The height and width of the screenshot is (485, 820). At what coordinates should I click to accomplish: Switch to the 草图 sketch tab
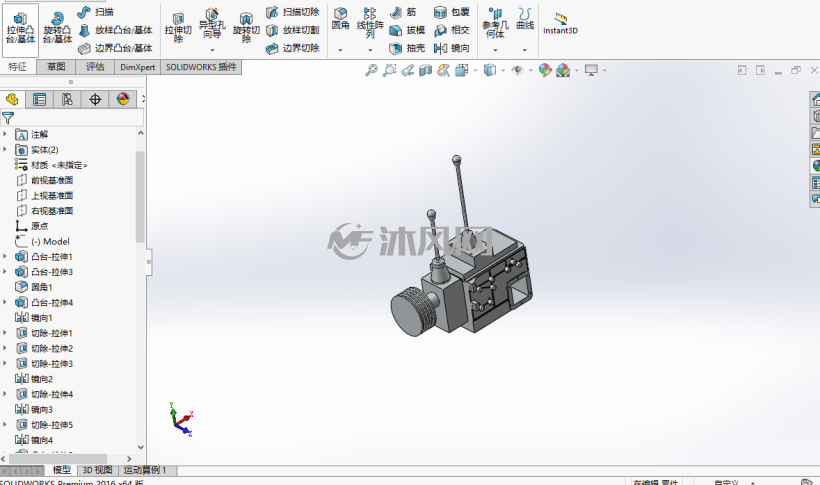pyautogui.click(x=56, y=67)
